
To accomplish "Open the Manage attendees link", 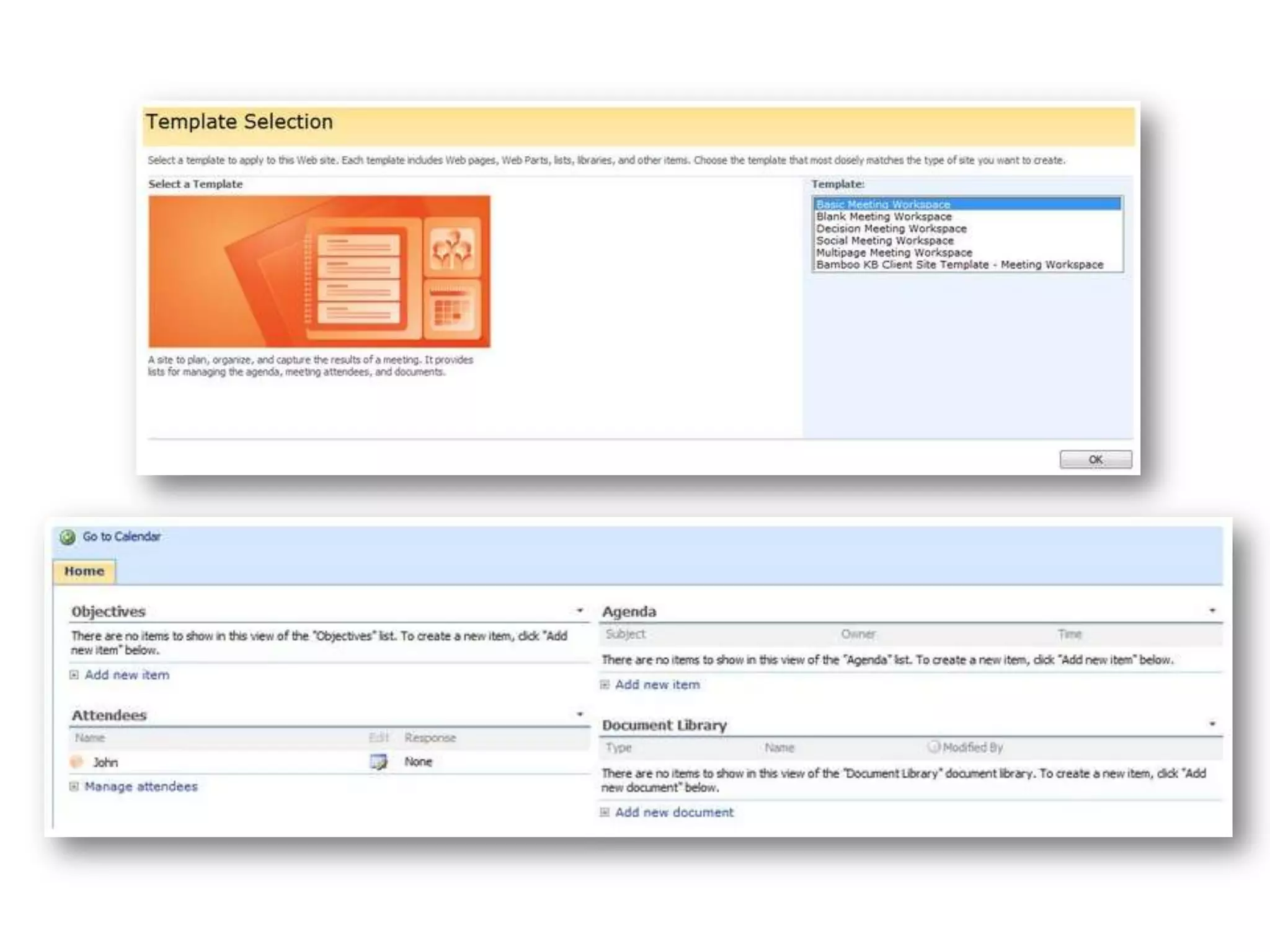I will click(141, 787).
